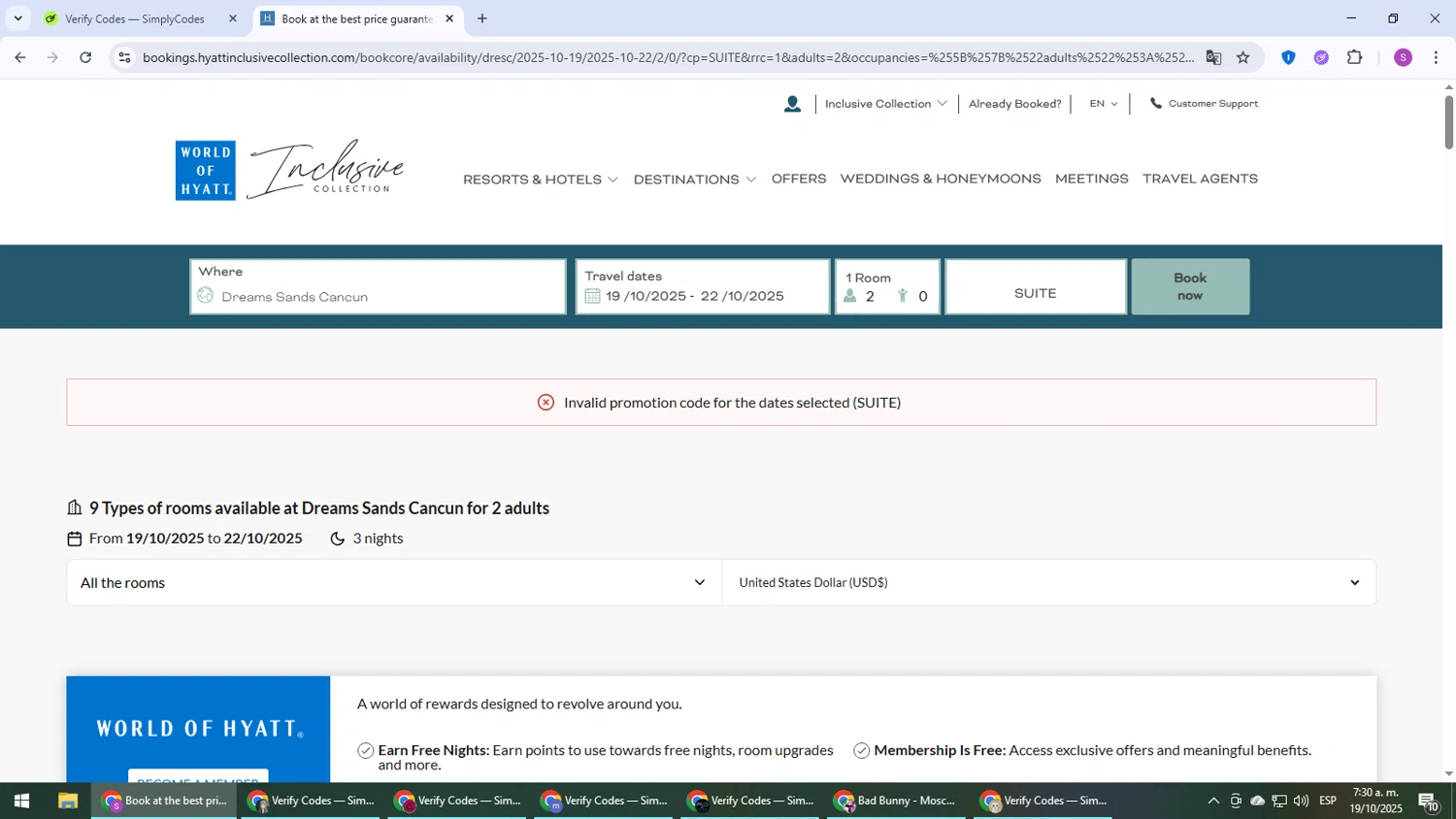Click the scrollbar down arrow

1448,773
